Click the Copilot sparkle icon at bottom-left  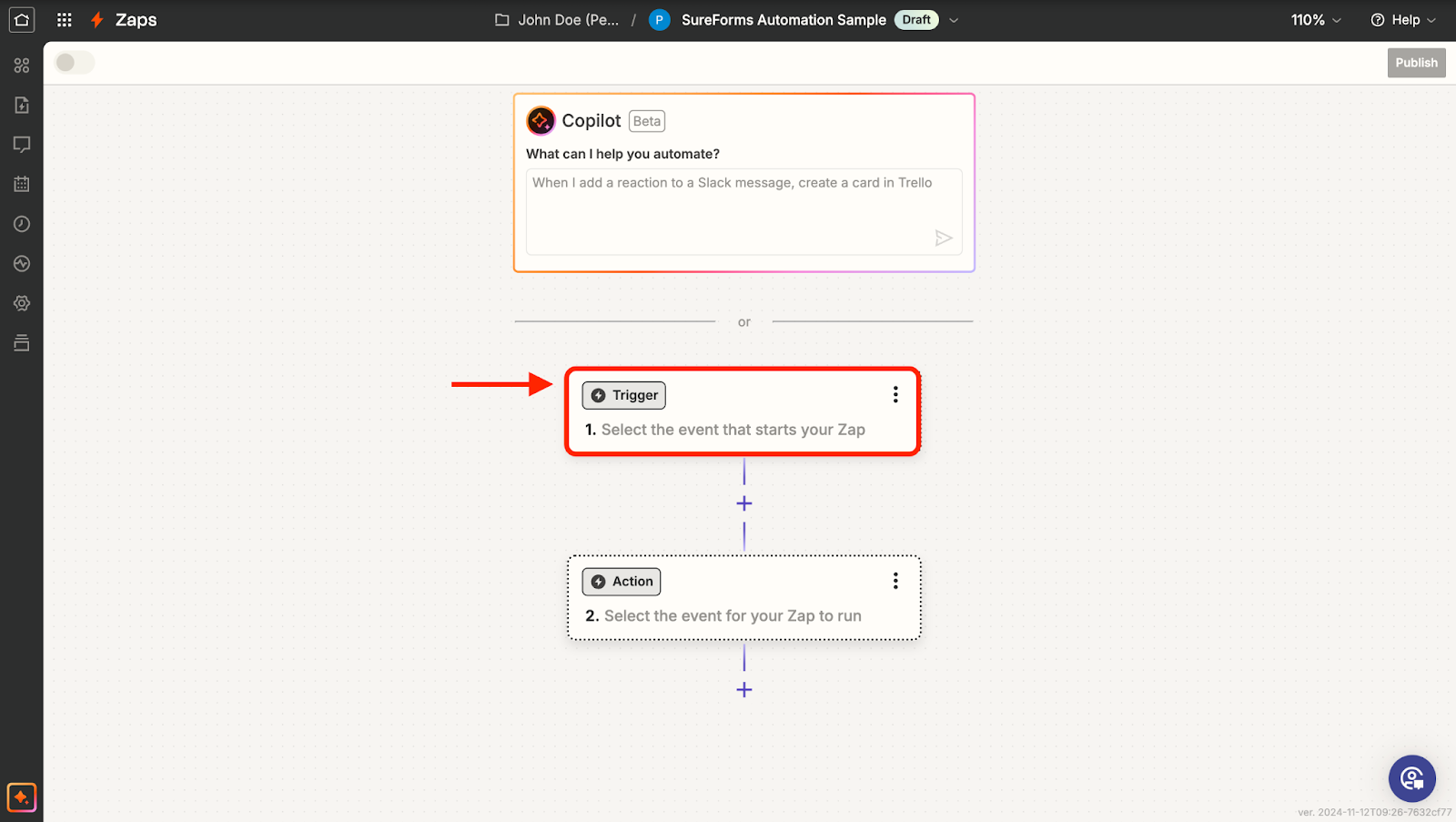point(22,797)
